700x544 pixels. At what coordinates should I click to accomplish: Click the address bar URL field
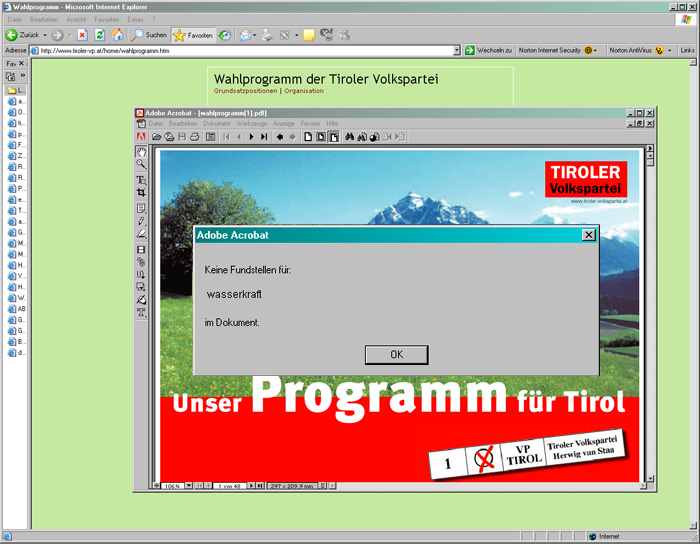[x=245, y=50]
